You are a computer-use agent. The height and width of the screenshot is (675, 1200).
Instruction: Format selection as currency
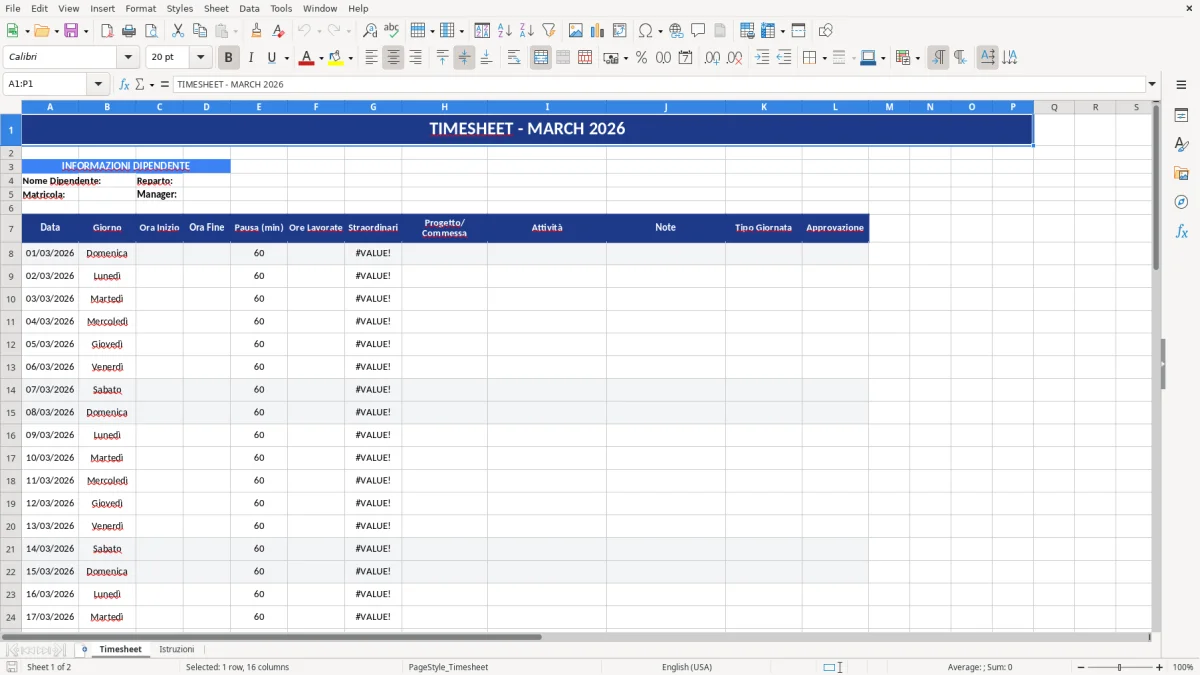click(611, 57)
